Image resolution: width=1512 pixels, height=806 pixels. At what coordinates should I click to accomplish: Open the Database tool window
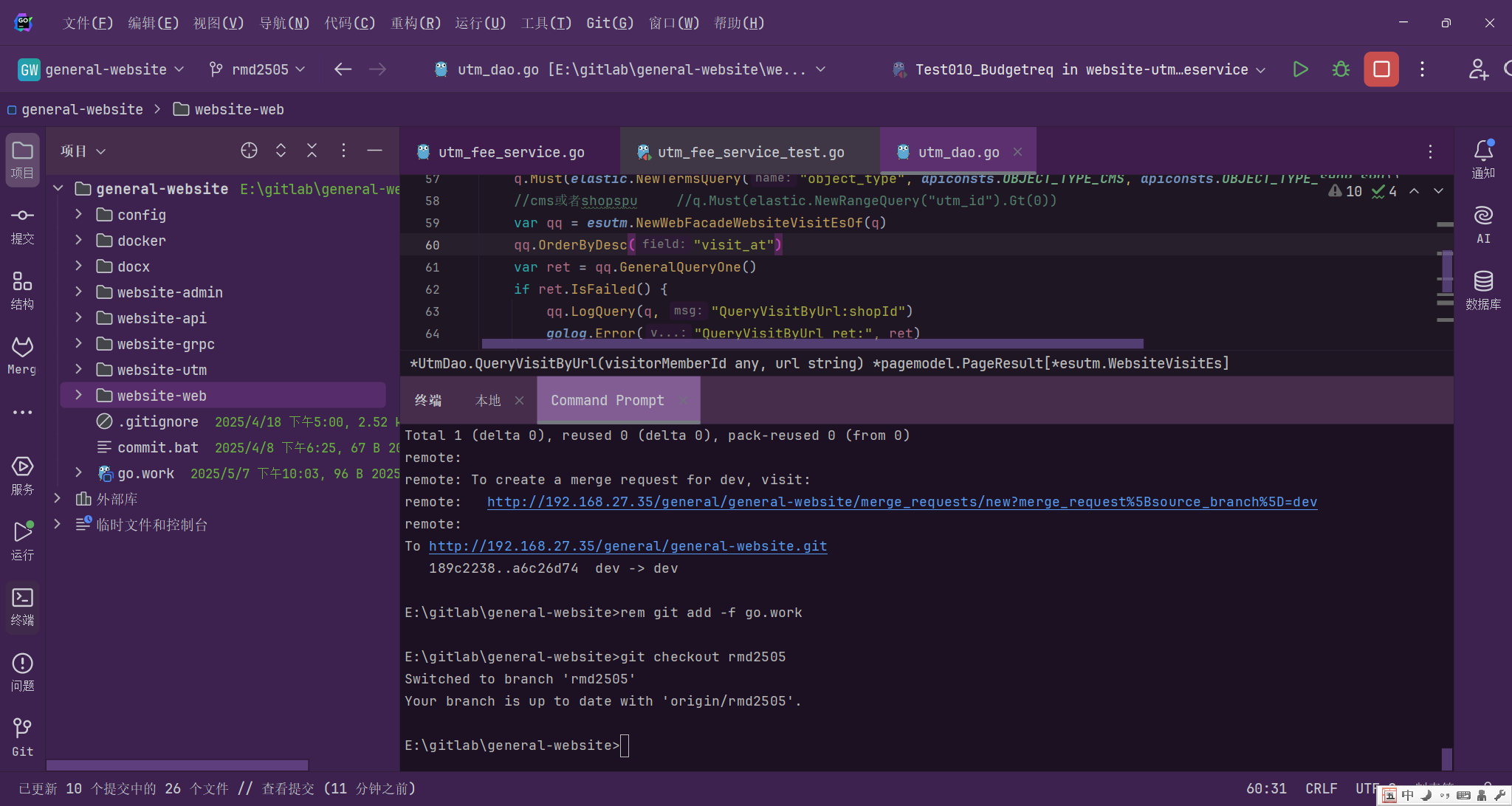(1482, 290)
